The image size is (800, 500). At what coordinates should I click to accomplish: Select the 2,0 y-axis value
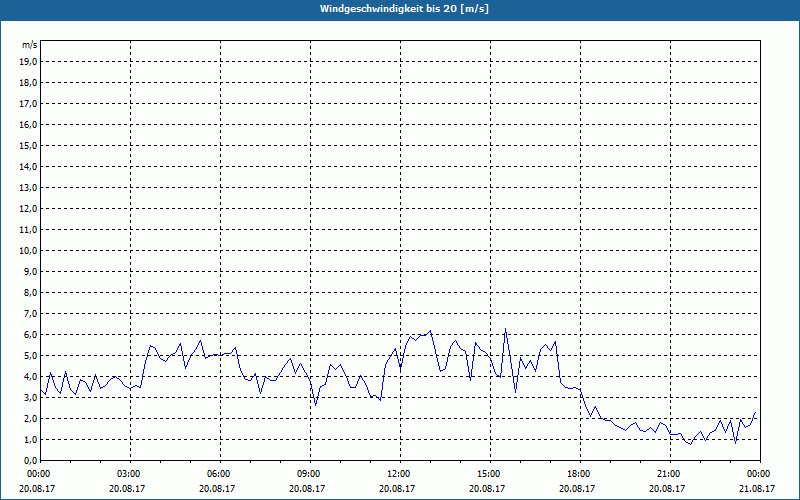coord(30,418)
